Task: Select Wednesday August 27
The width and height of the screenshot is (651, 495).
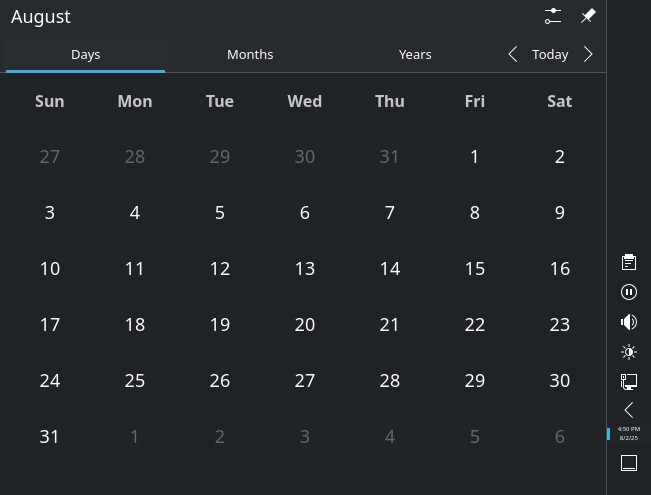Action: click(x=304, y=381)
